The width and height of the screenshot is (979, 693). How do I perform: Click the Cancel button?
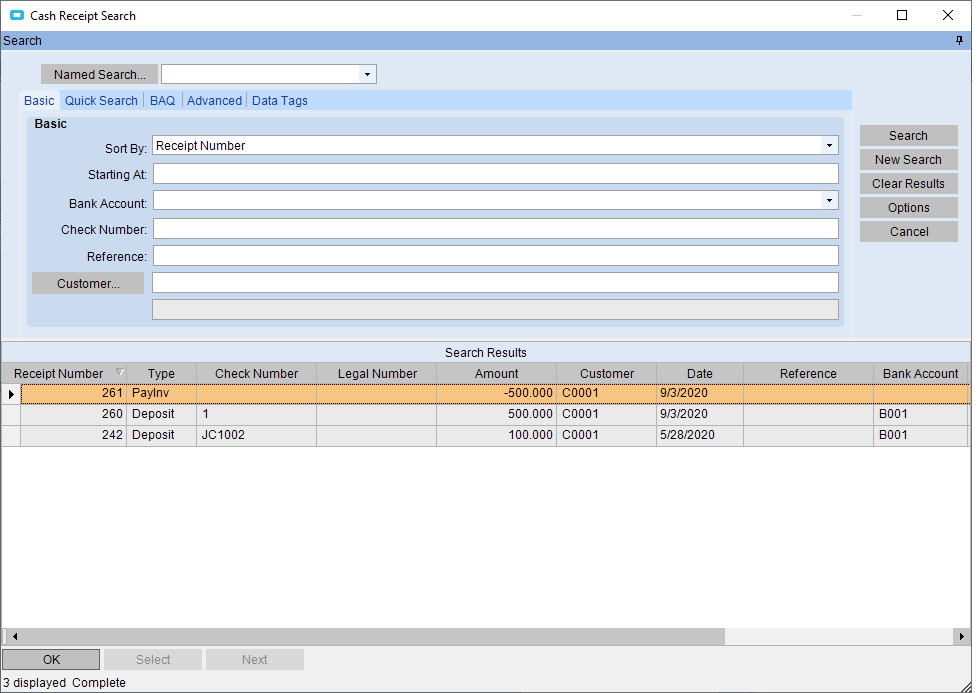908,232
